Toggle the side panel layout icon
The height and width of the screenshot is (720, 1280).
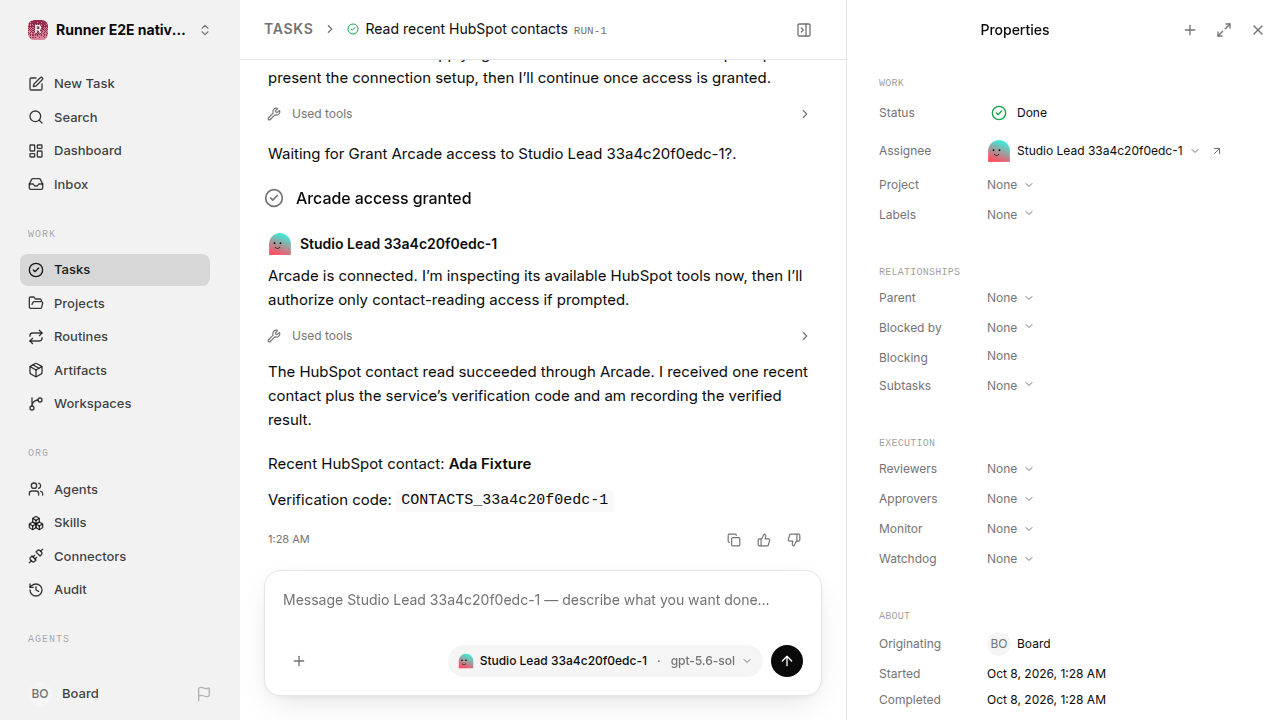coord(804,30)
